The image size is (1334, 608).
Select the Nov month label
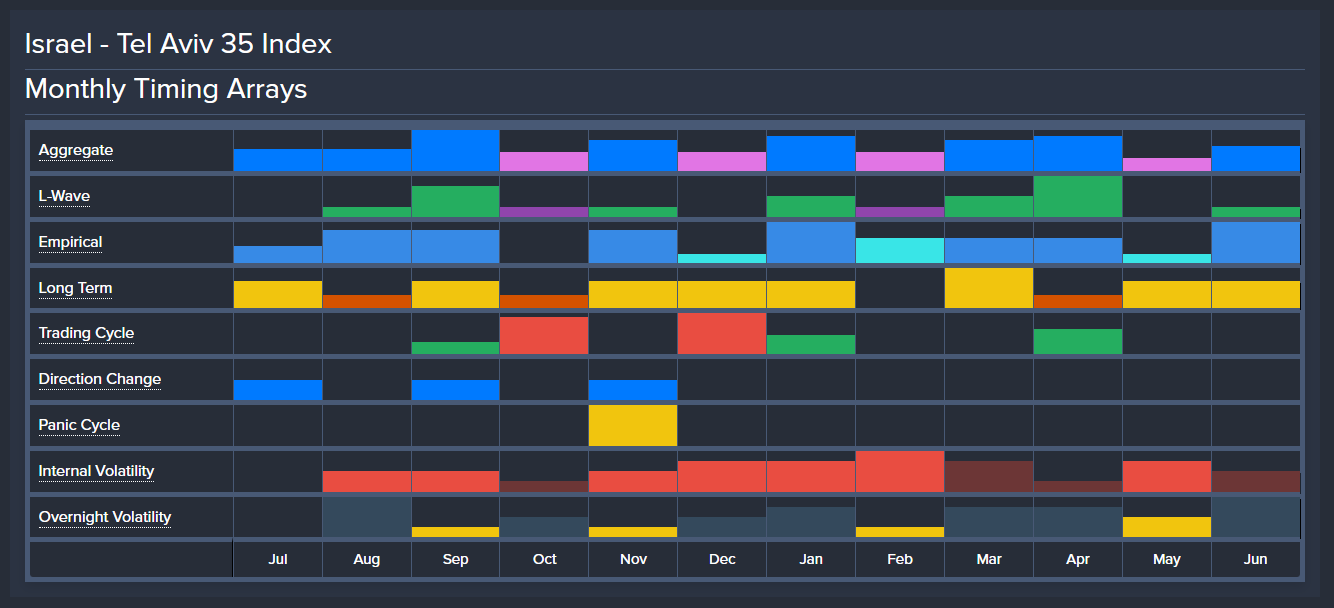[634, 559]
